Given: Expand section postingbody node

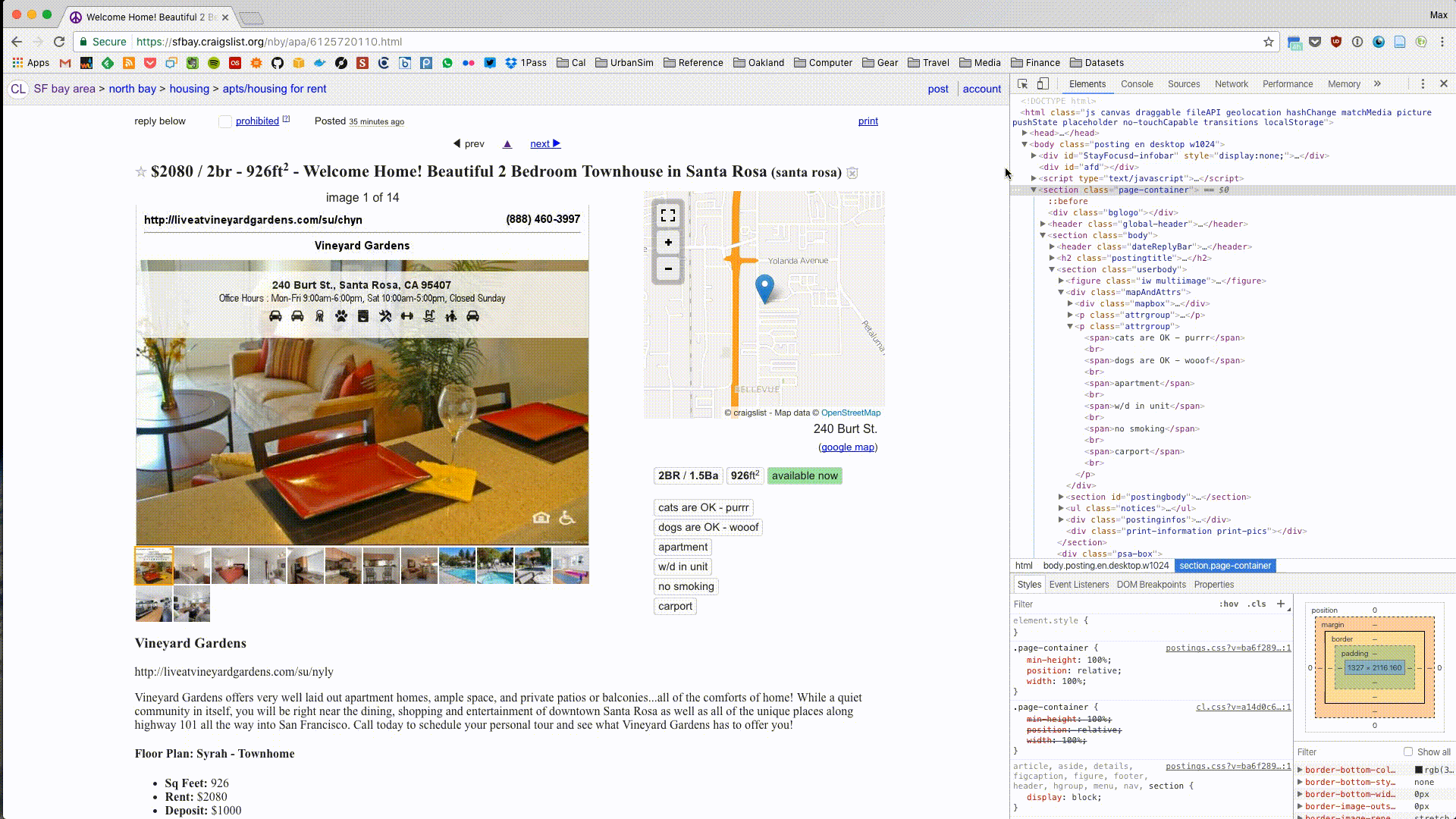Looking at the screenshot, I should click(1061, 497).
